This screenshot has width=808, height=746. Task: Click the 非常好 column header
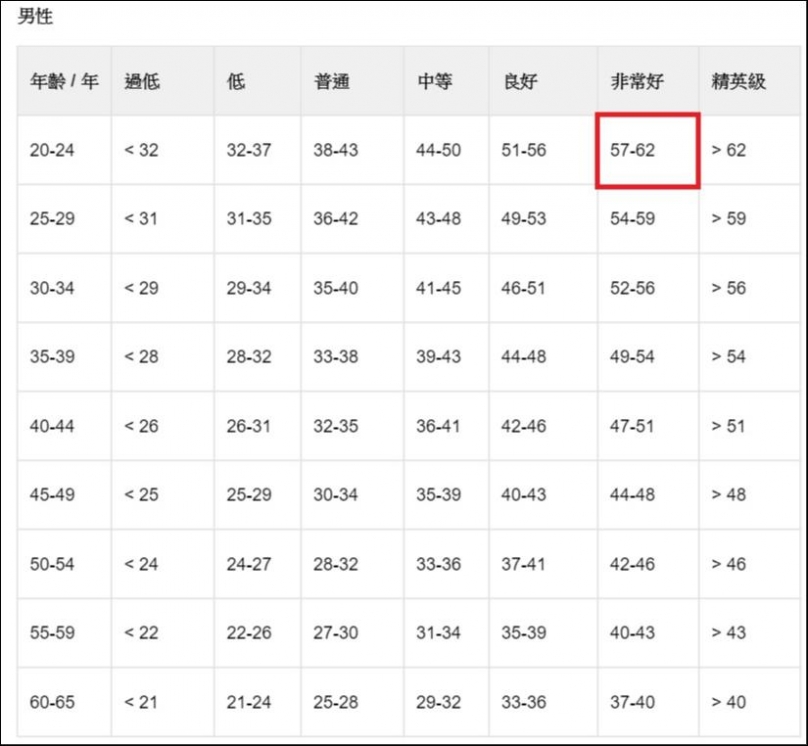(x=637, y=81)
